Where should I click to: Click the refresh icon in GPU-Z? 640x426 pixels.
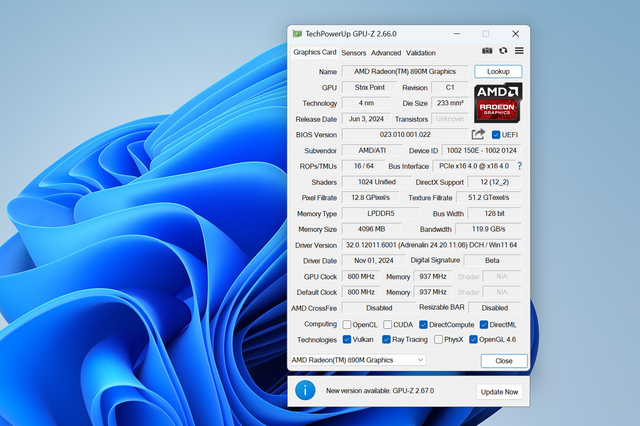[503, 51]
